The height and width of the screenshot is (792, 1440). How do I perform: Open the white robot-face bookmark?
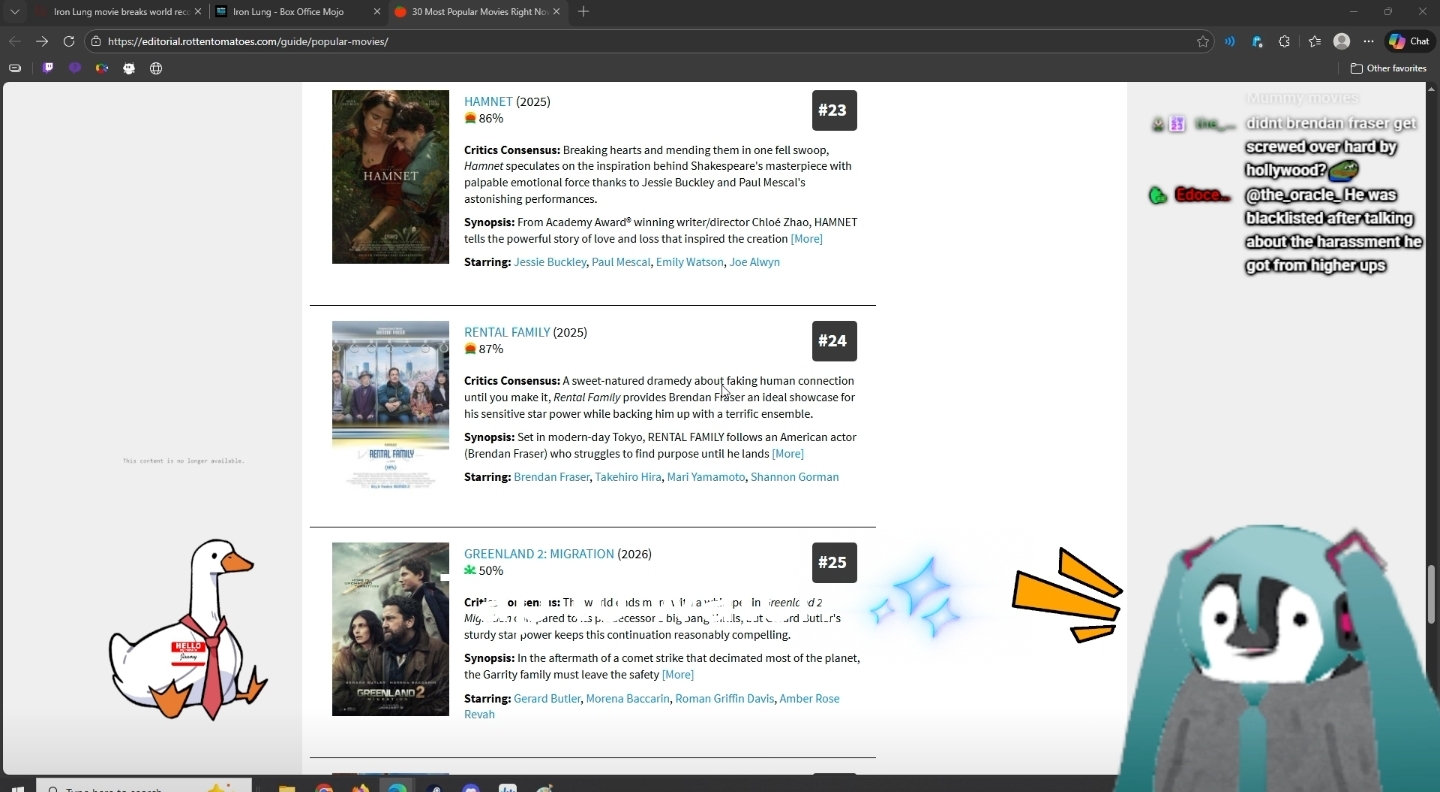pyautogui.click(x=129, y=68)
